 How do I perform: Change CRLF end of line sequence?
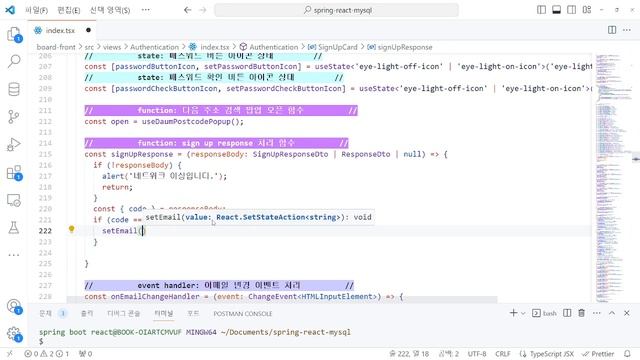coord(503,354)
